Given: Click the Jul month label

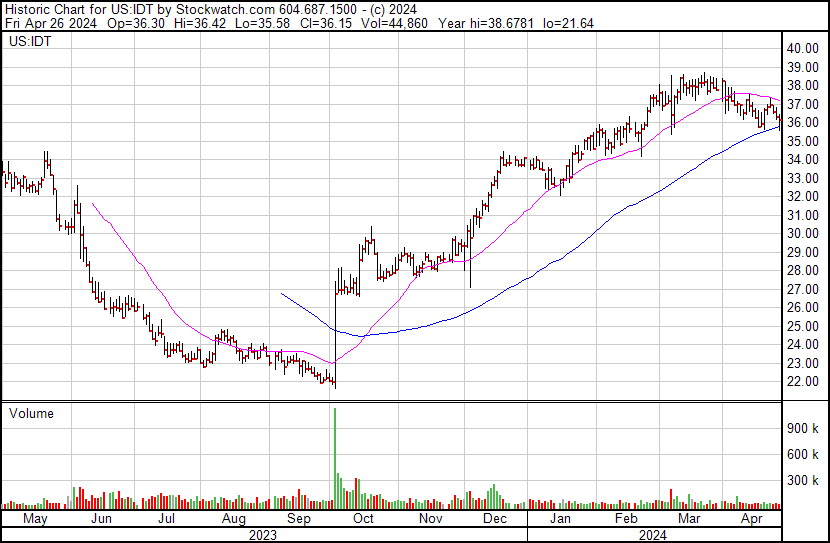Looking at the screenshot, I should [x=167, y=519].
